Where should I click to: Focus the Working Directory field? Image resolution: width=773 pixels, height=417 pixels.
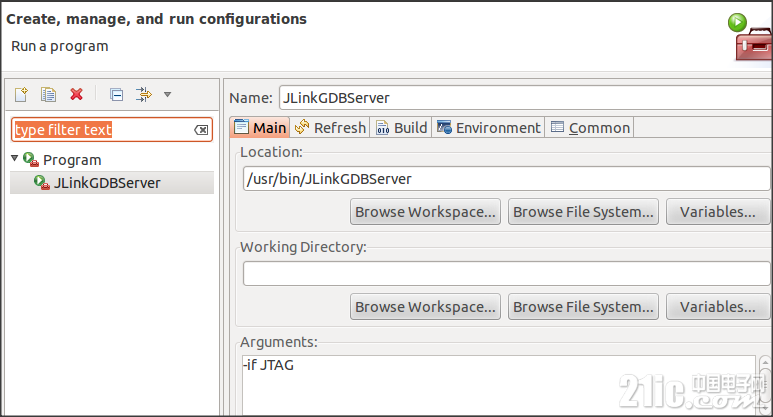[x=506, y=274]
